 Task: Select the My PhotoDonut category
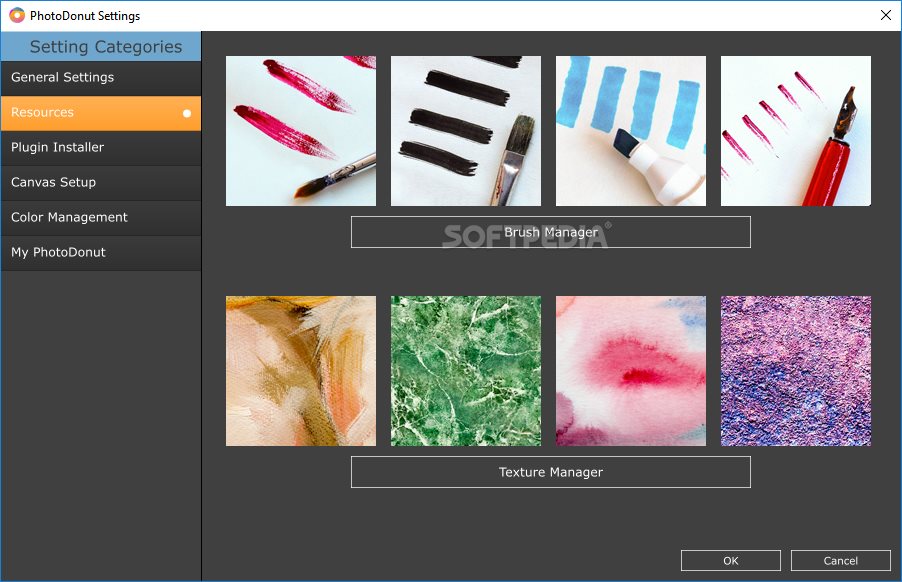click(x=101, y=253)
